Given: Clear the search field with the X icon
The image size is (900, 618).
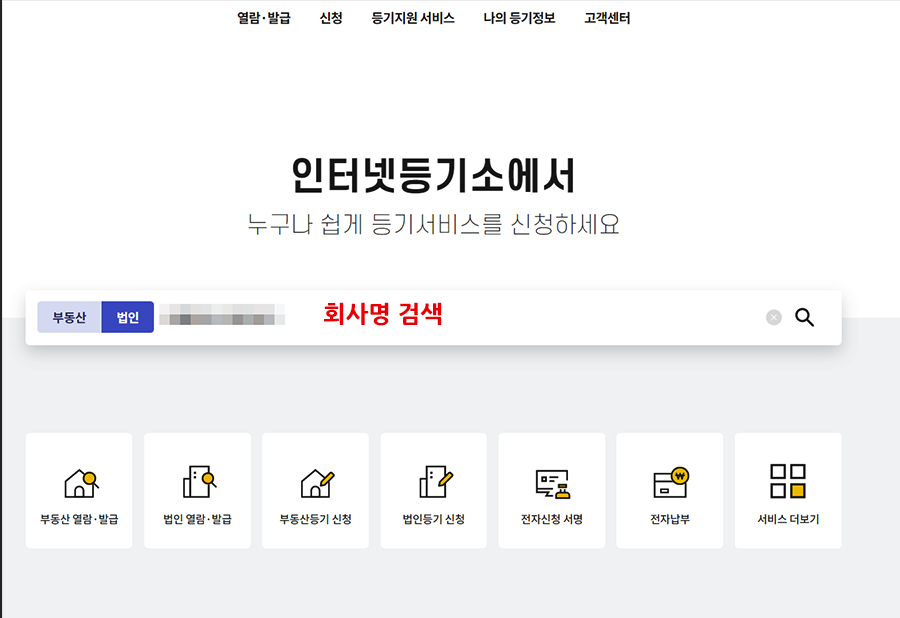Looking at the screenshot, I should coord(773,317).
